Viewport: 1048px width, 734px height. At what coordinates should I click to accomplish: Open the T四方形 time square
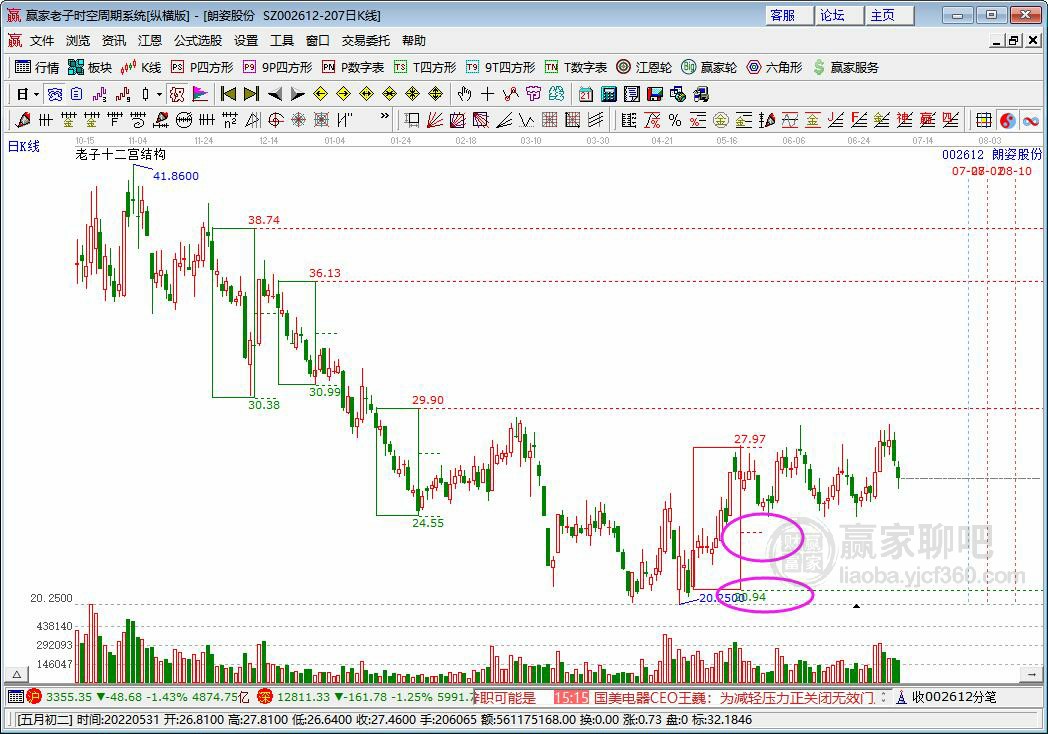tap(425, 68)
